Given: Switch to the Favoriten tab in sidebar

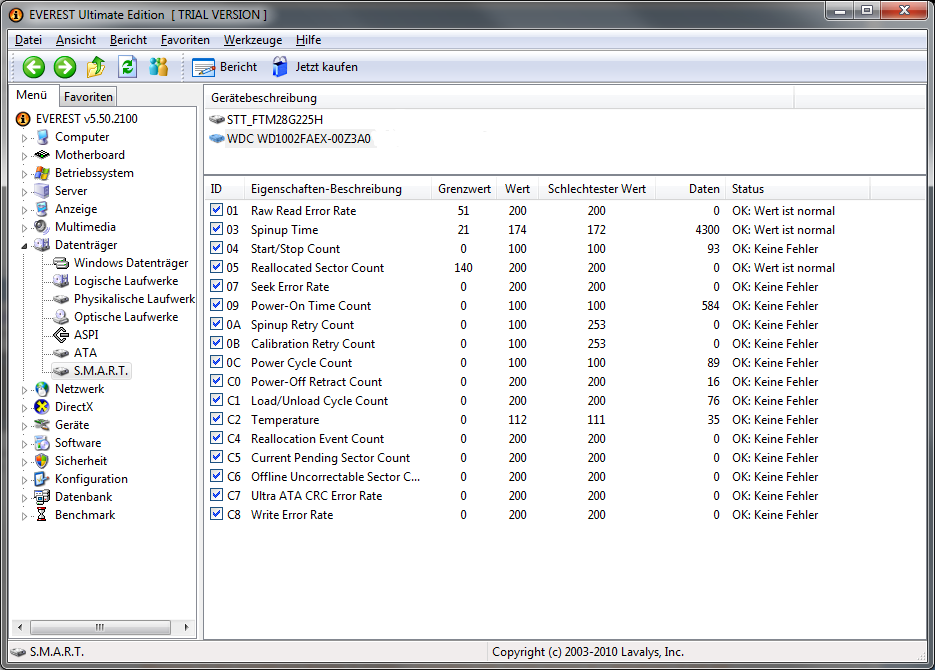Looking at the screenshot, I should click(x=88, y=97).
